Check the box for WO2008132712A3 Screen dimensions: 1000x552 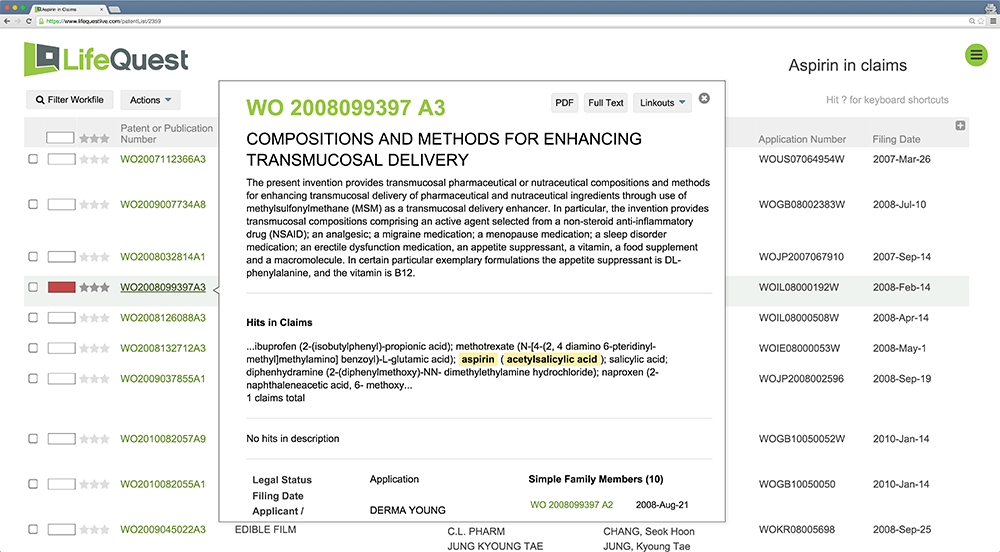click(x=33, y=348)
